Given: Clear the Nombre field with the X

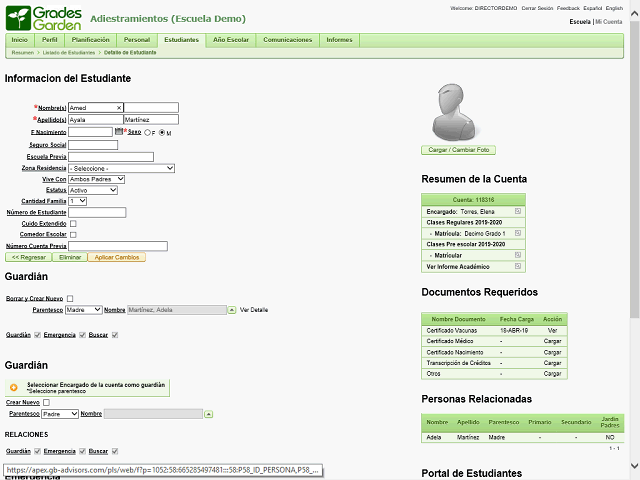Looking at the screenshot, I should click(x=119, y=107).
